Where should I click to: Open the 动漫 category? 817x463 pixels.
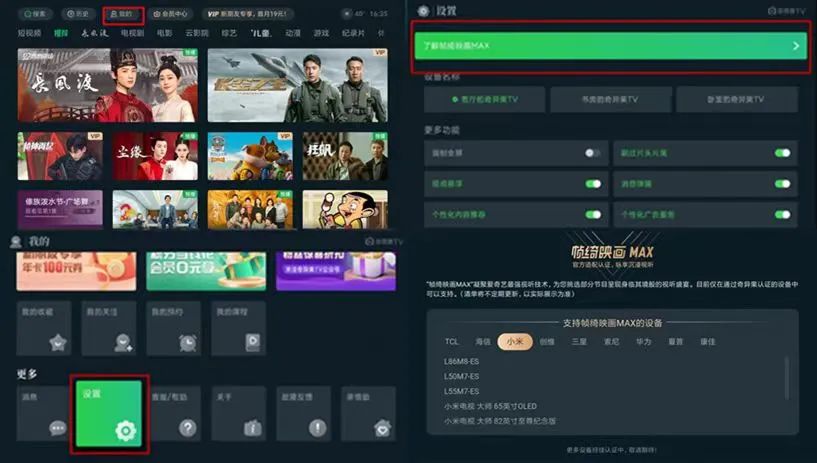click(x=293, y=33)
